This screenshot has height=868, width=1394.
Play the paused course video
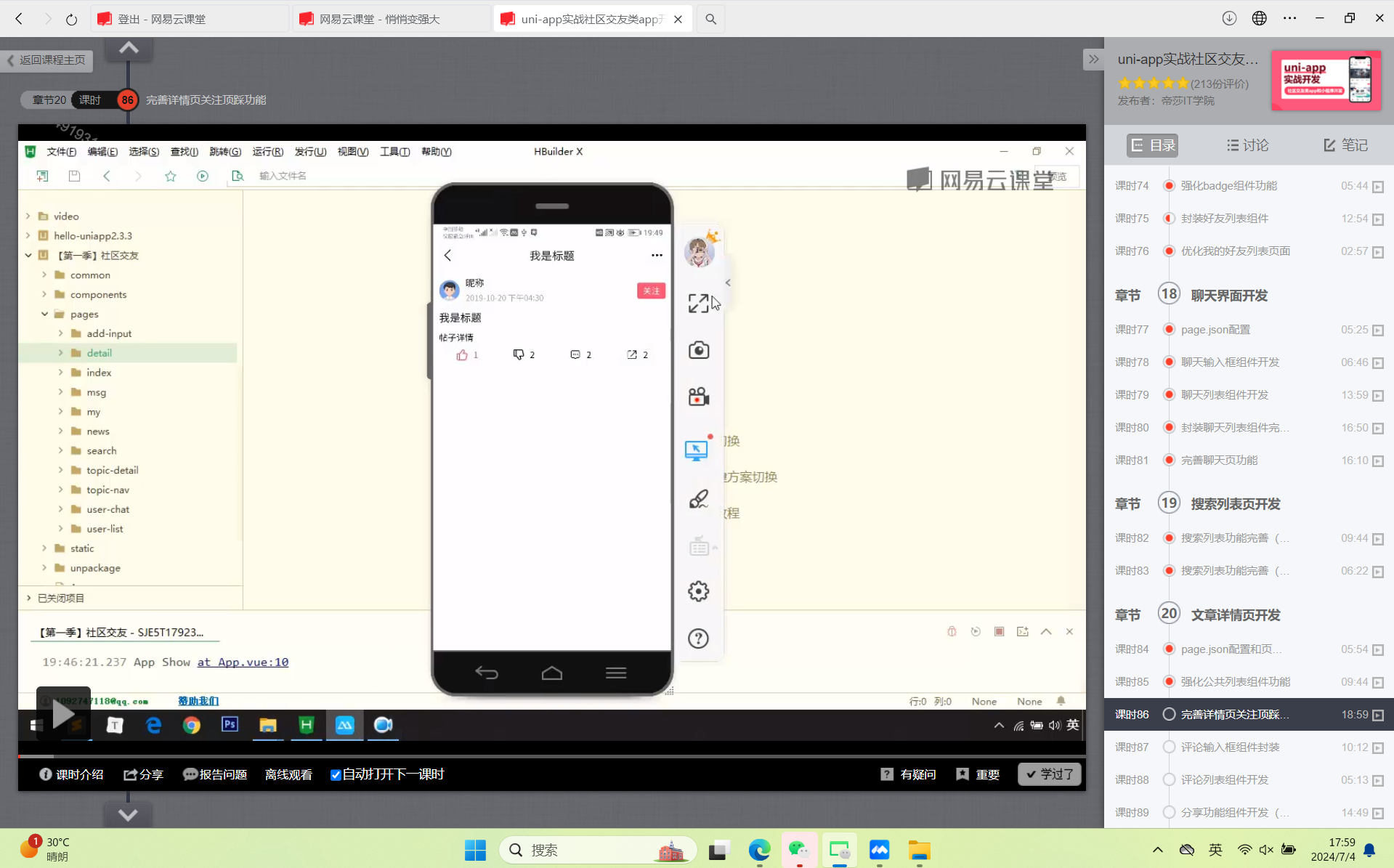(63, 713)
